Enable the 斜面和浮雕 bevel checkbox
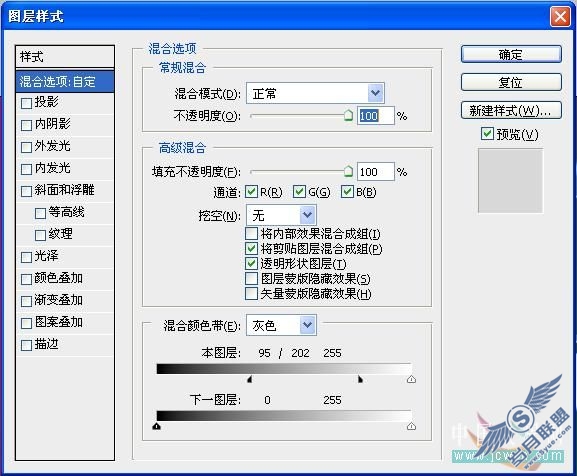 26,192
